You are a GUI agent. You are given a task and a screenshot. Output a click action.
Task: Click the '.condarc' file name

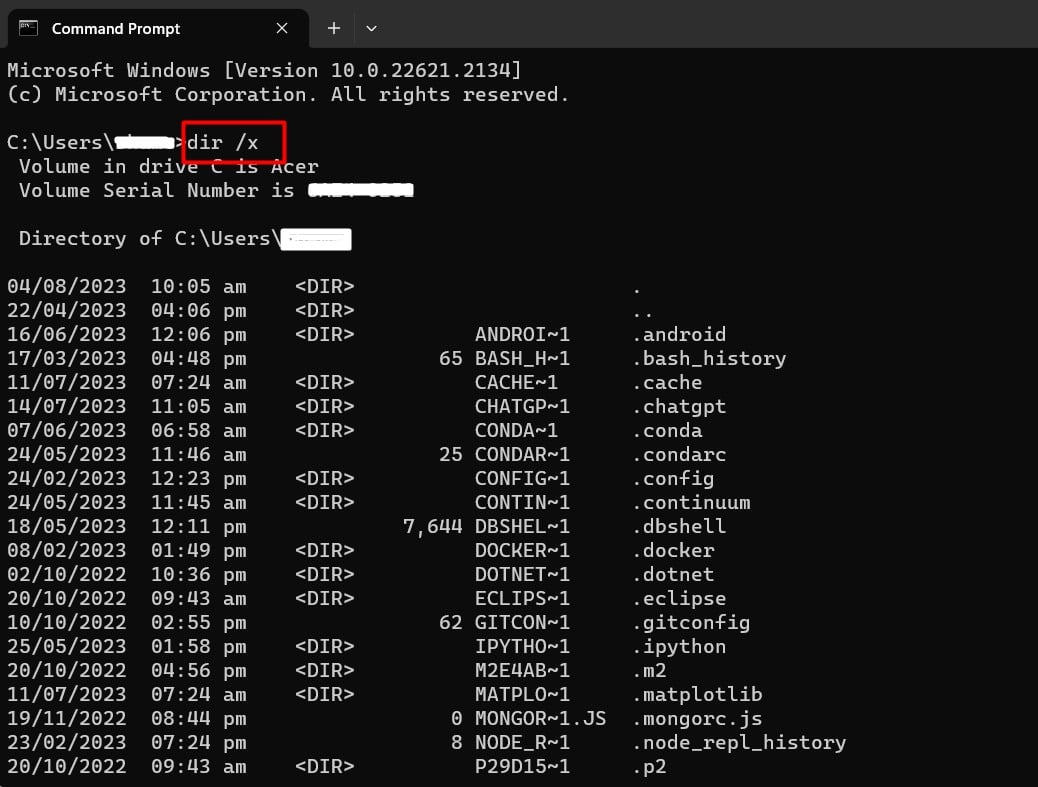point(679,454)
